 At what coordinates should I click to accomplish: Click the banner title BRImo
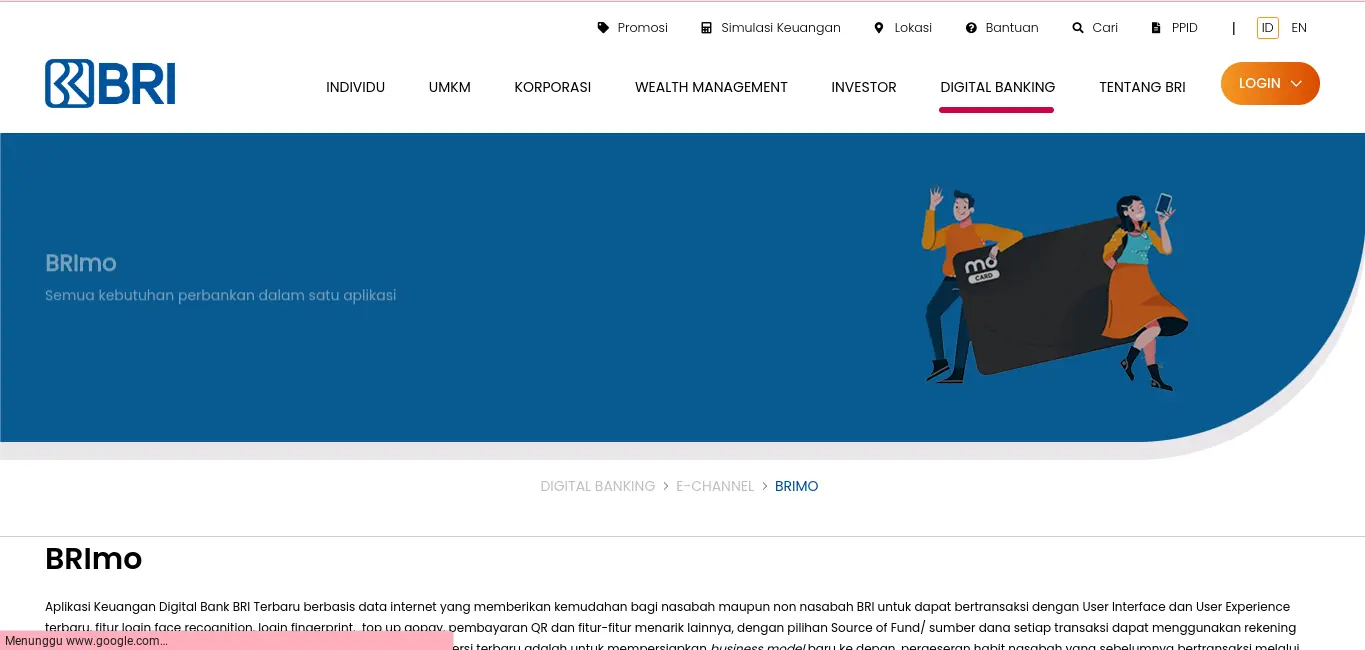pyautogui.click(x=81, y=263)
